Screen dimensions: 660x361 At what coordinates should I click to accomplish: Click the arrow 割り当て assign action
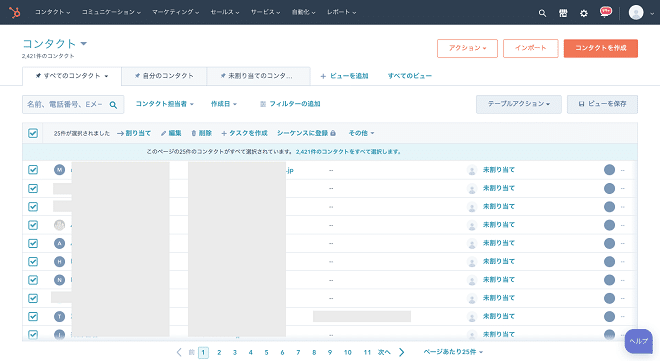coord(133,133)
